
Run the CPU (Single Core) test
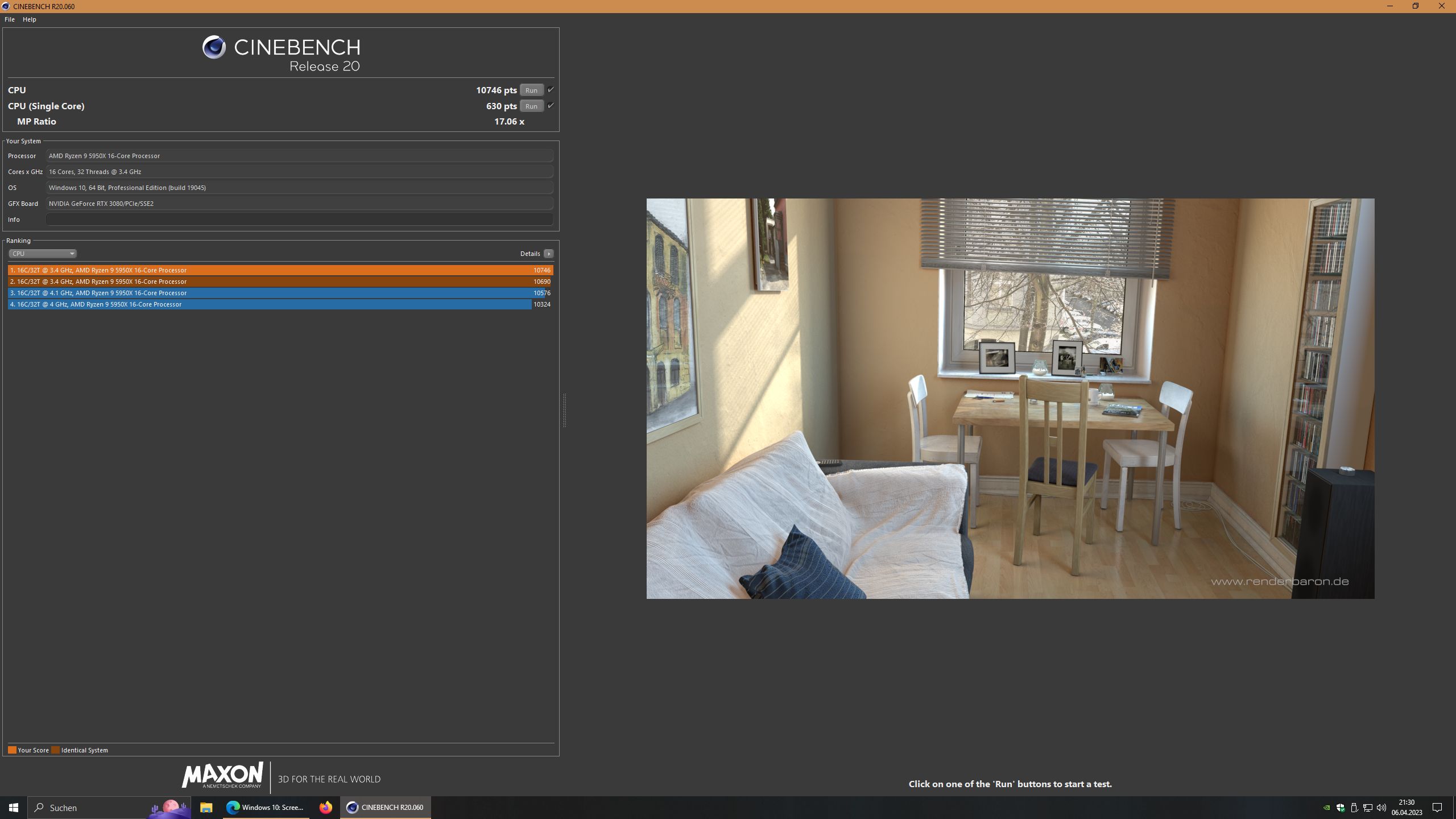tap(531, 106)
